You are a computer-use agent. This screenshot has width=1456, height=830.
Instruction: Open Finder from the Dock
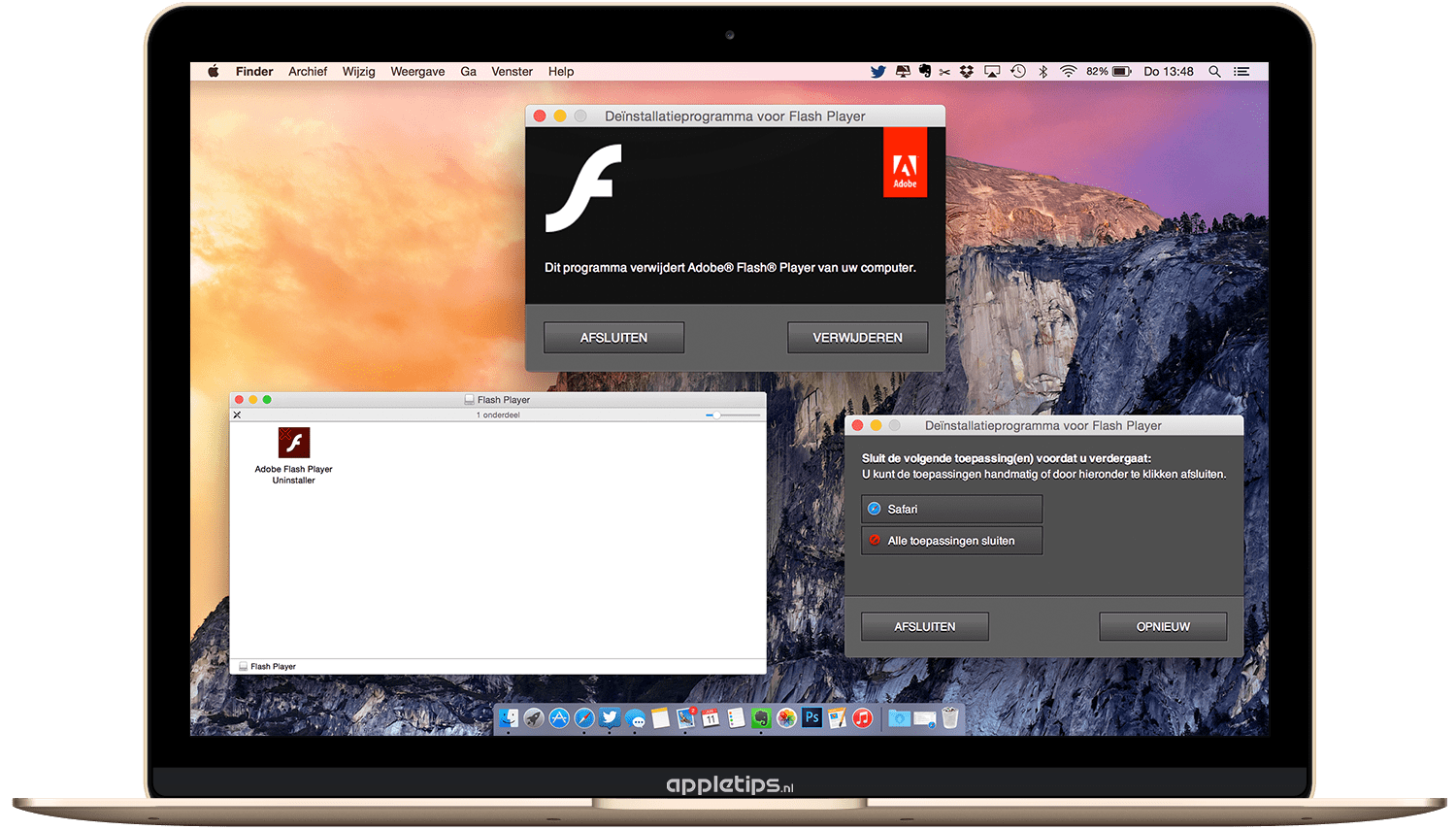pos(509,718)
